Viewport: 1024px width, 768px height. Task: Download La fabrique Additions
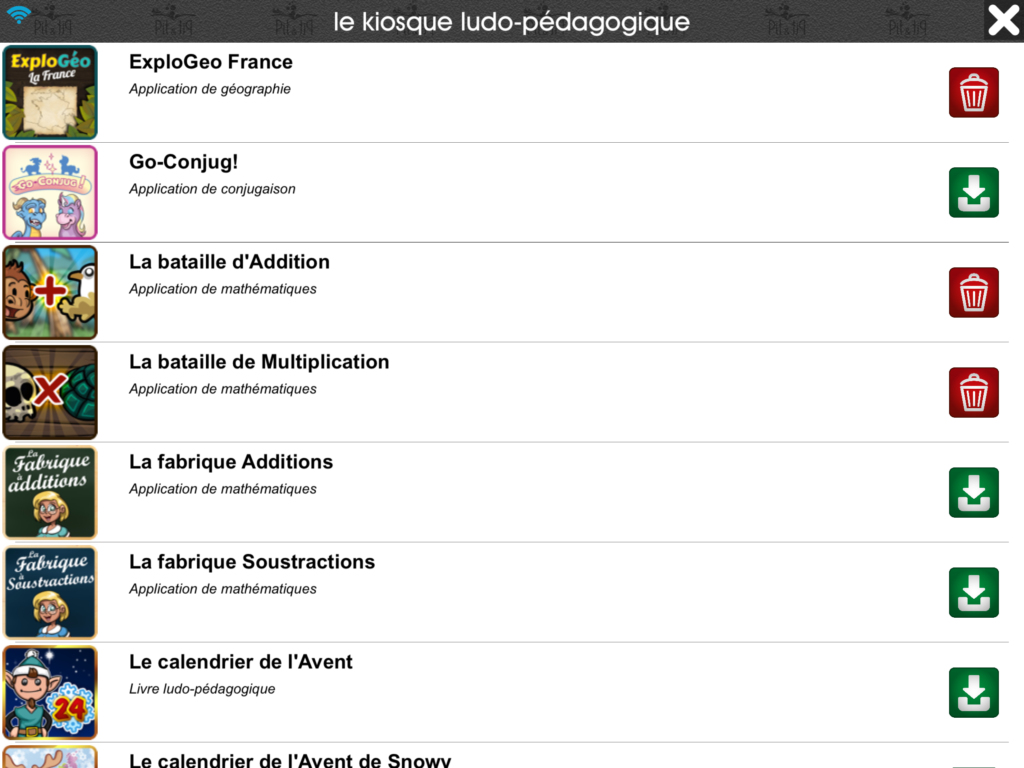coord(973,492)
